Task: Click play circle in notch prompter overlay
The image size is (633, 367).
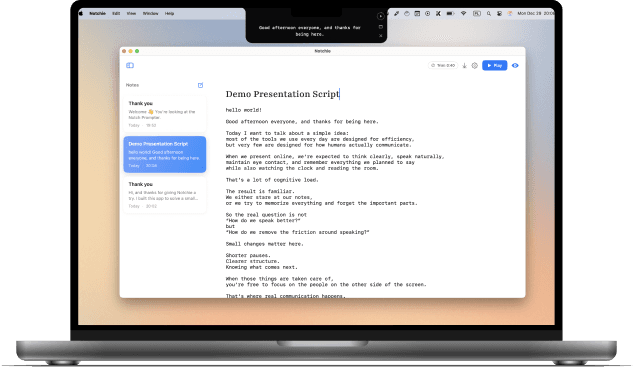Action: [x=380, y=16]
